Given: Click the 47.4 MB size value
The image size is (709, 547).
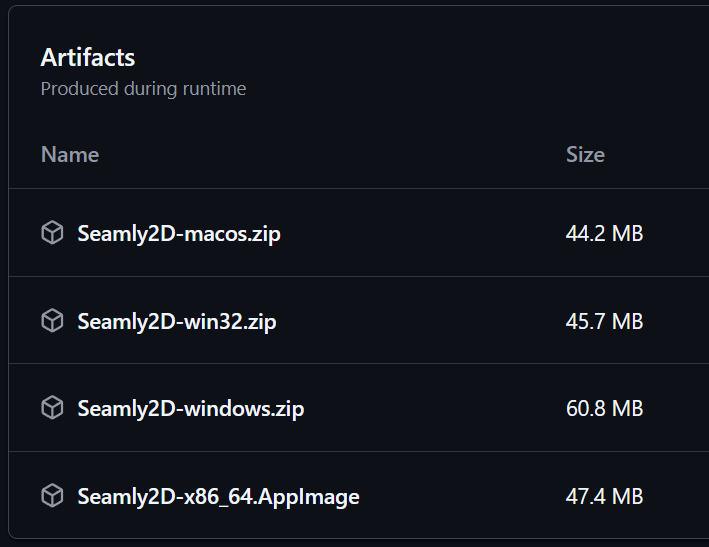Looking at the screenshot, I should pos(604,496).
